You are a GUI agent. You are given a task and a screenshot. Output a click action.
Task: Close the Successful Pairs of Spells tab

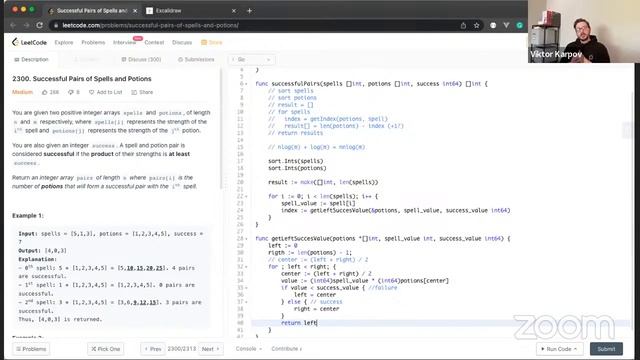click(135, 11)
